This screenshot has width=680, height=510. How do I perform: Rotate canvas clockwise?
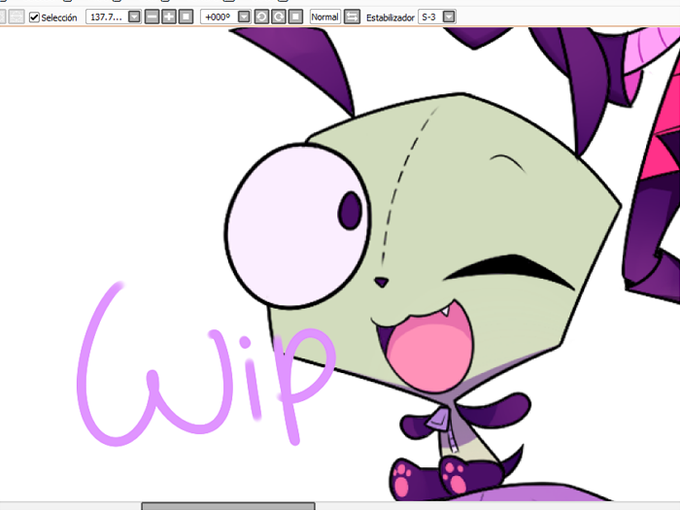278,17
